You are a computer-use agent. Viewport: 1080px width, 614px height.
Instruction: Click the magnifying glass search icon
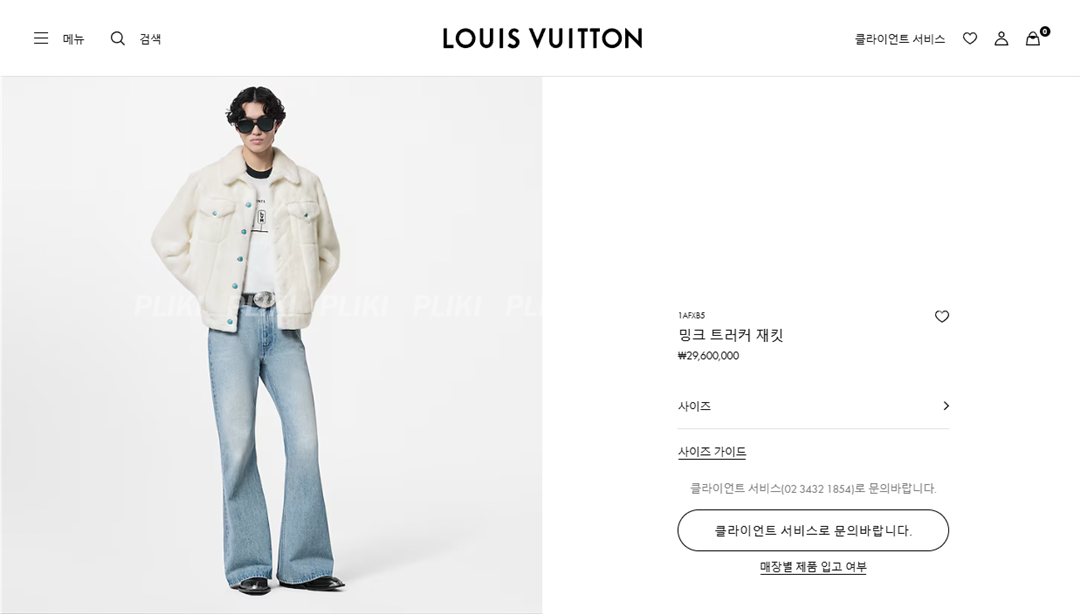click(118, 38)
